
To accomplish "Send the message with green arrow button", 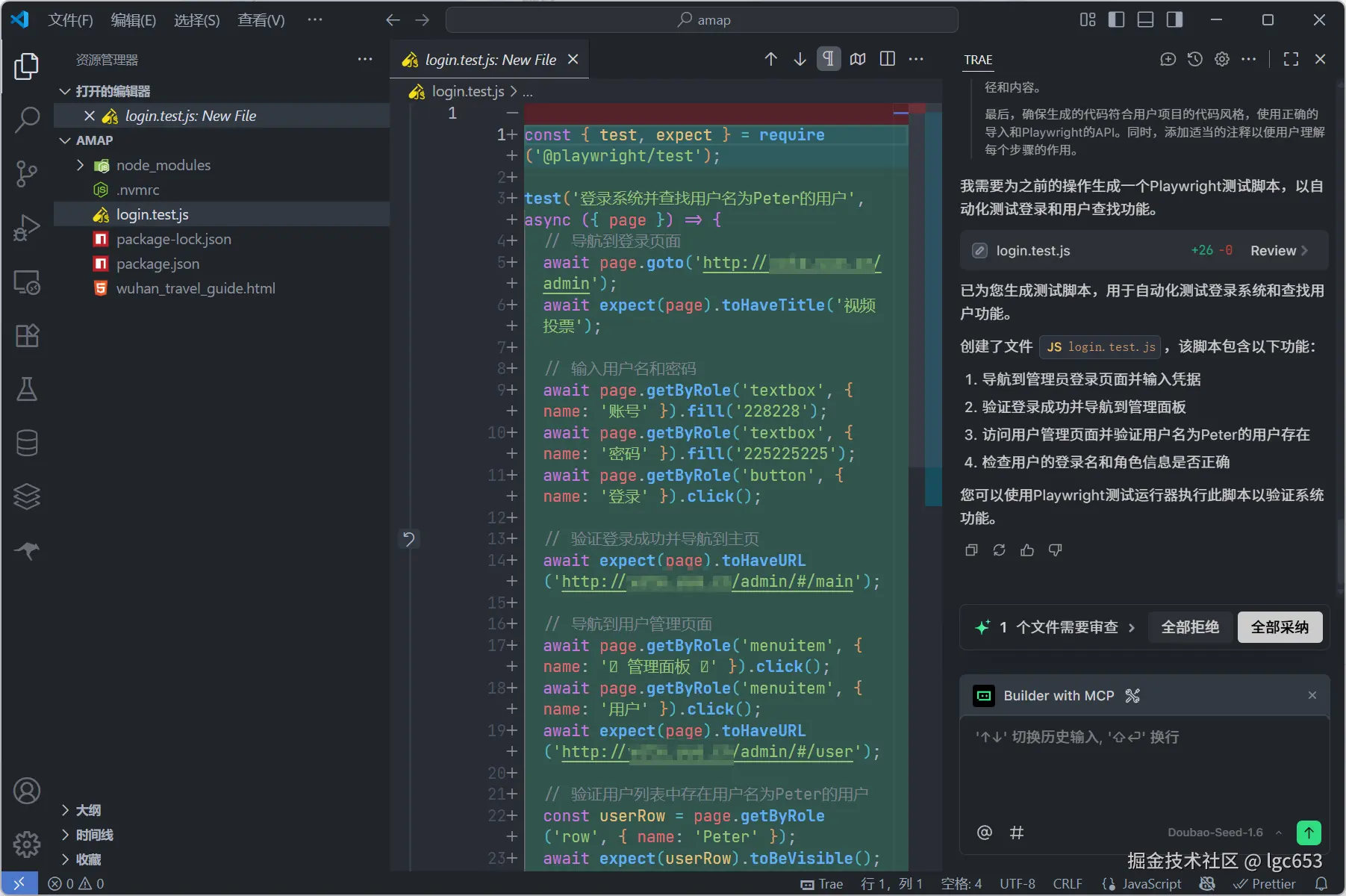I will (x=1309, y=832).
